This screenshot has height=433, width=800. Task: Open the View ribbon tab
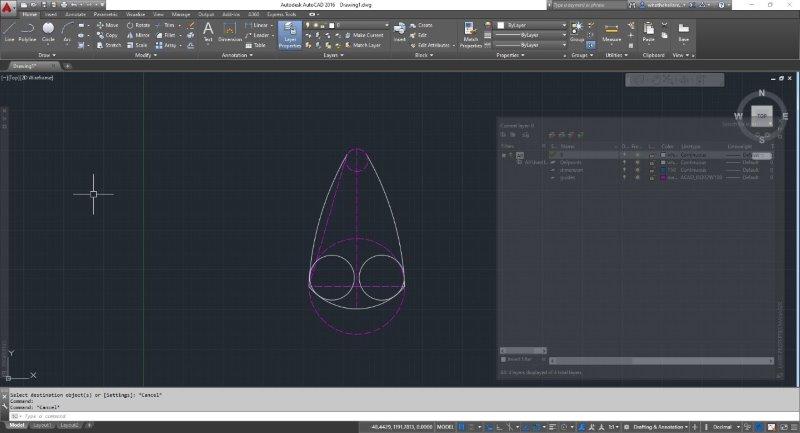(159, 14)
